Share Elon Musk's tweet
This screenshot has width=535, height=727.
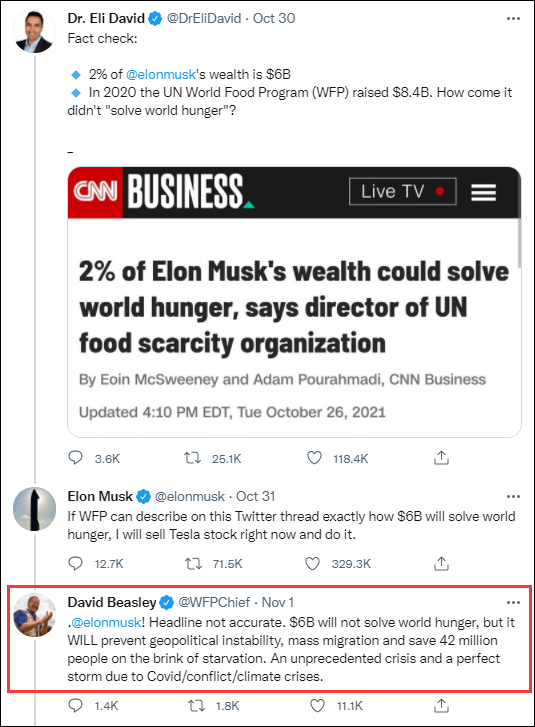point(441,563)
